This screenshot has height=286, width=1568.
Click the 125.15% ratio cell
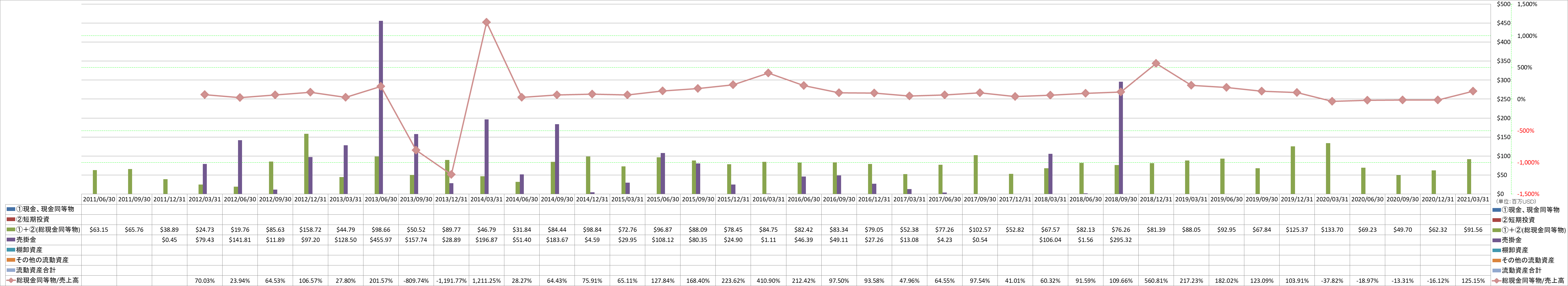coord(1472,280)
